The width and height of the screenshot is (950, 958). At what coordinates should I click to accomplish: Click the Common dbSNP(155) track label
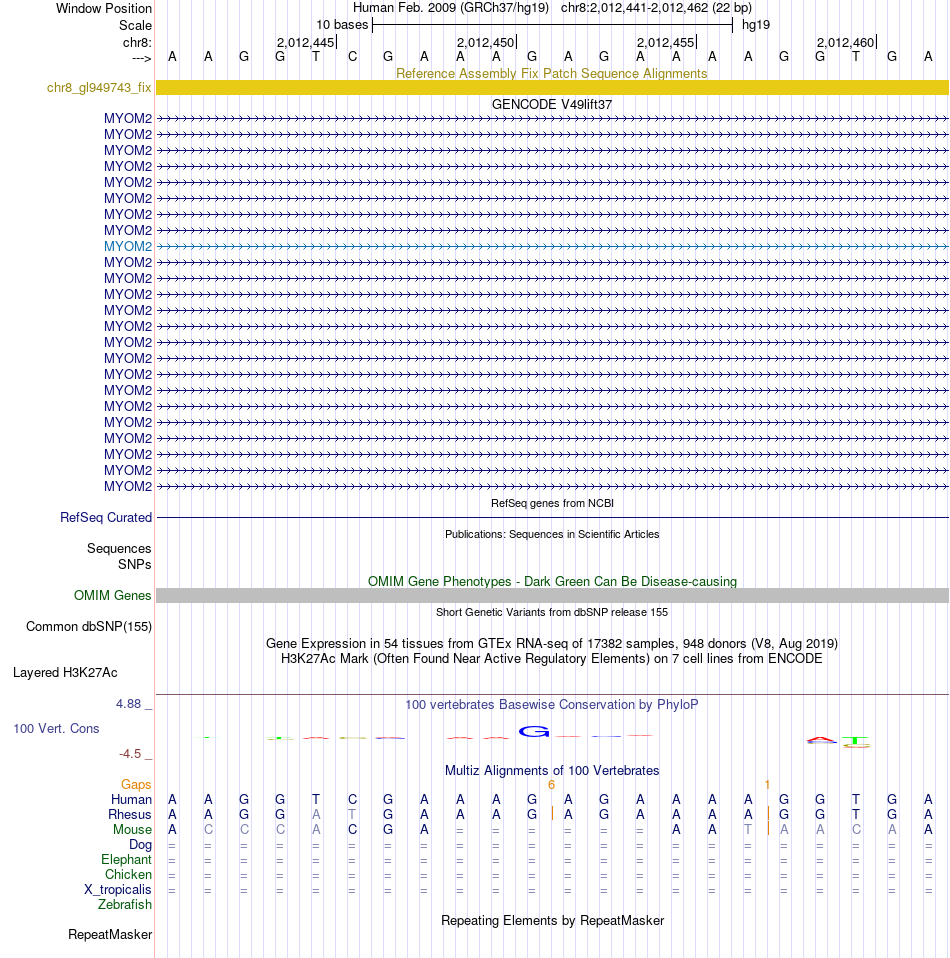click(89, 627)
